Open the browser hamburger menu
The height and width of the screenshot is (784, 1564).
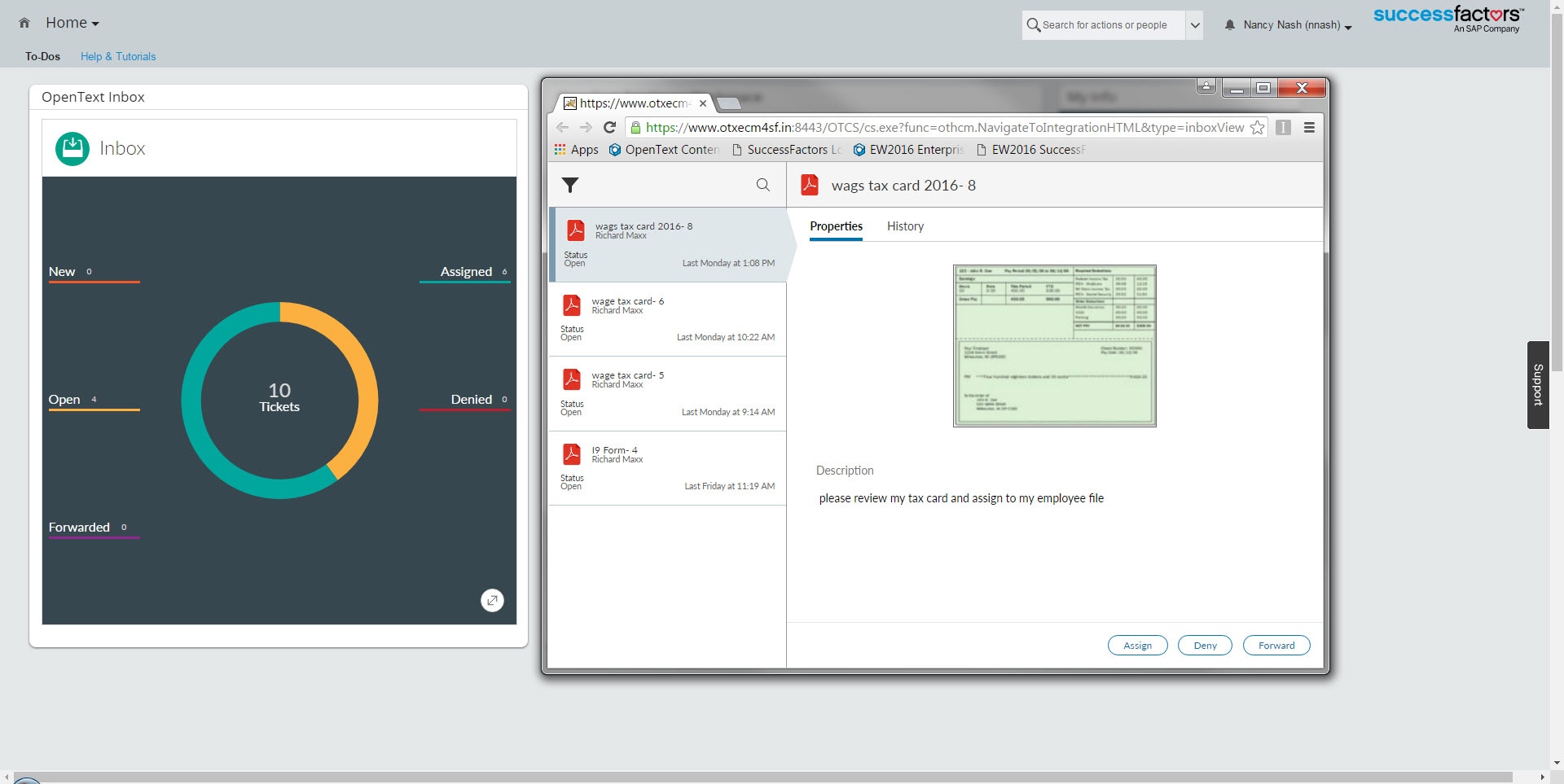[x=1309, y=127]
